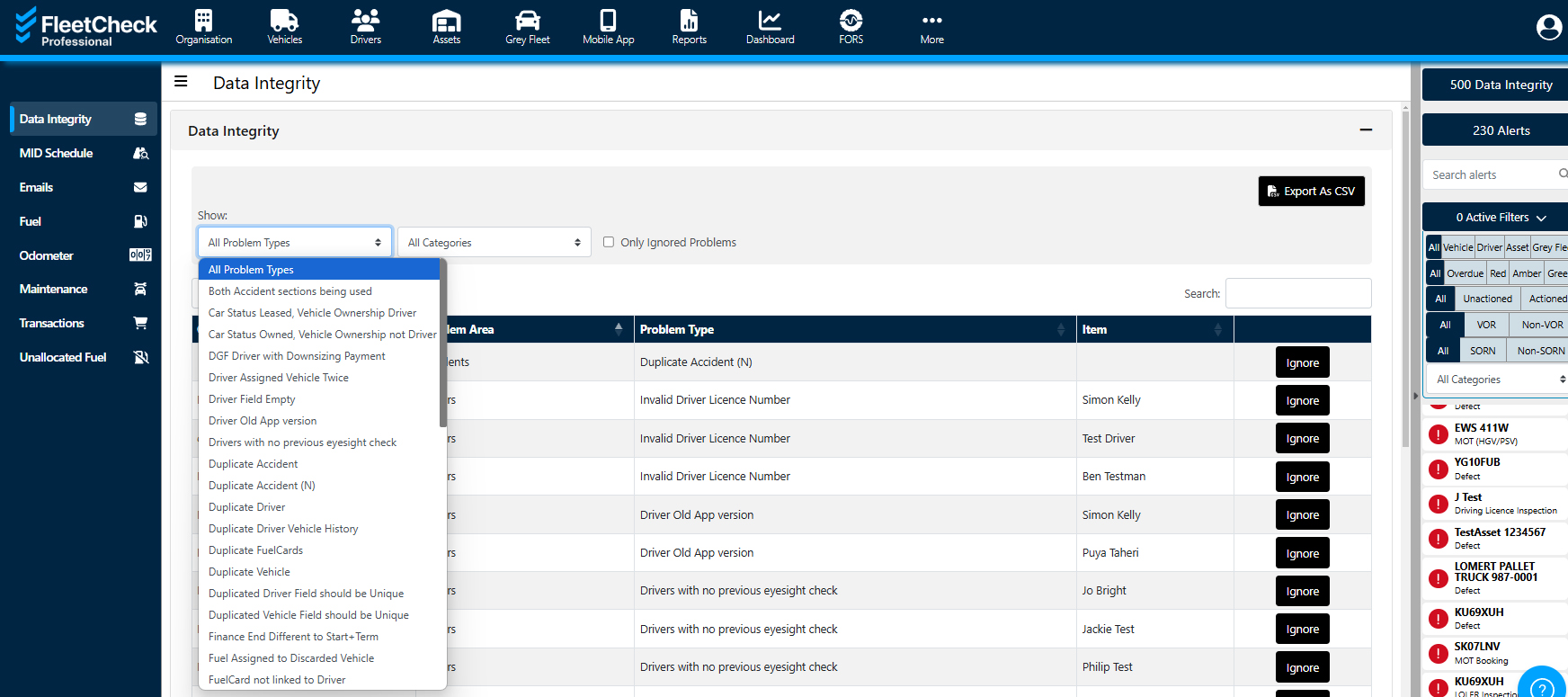Open the Assets warehouse icon
Image resolution: width=1568 pixels, height=697 pixels.
click(x=446, y=20)
